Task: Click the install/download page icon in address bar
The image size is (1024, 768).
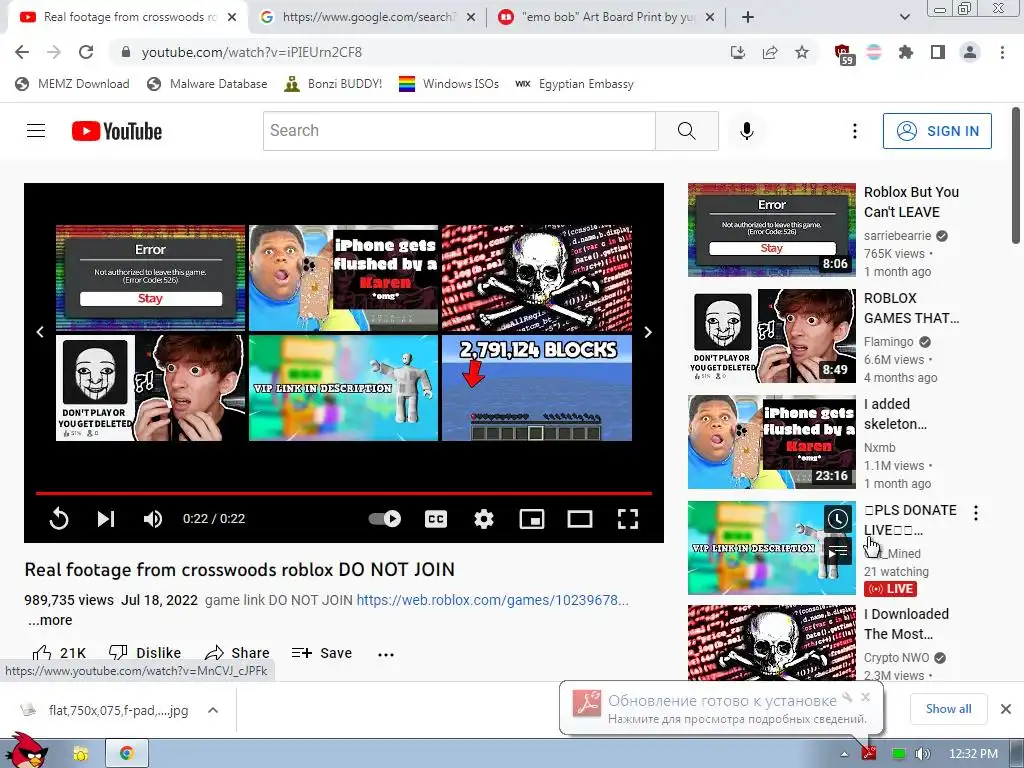Action: pos(738,52)
